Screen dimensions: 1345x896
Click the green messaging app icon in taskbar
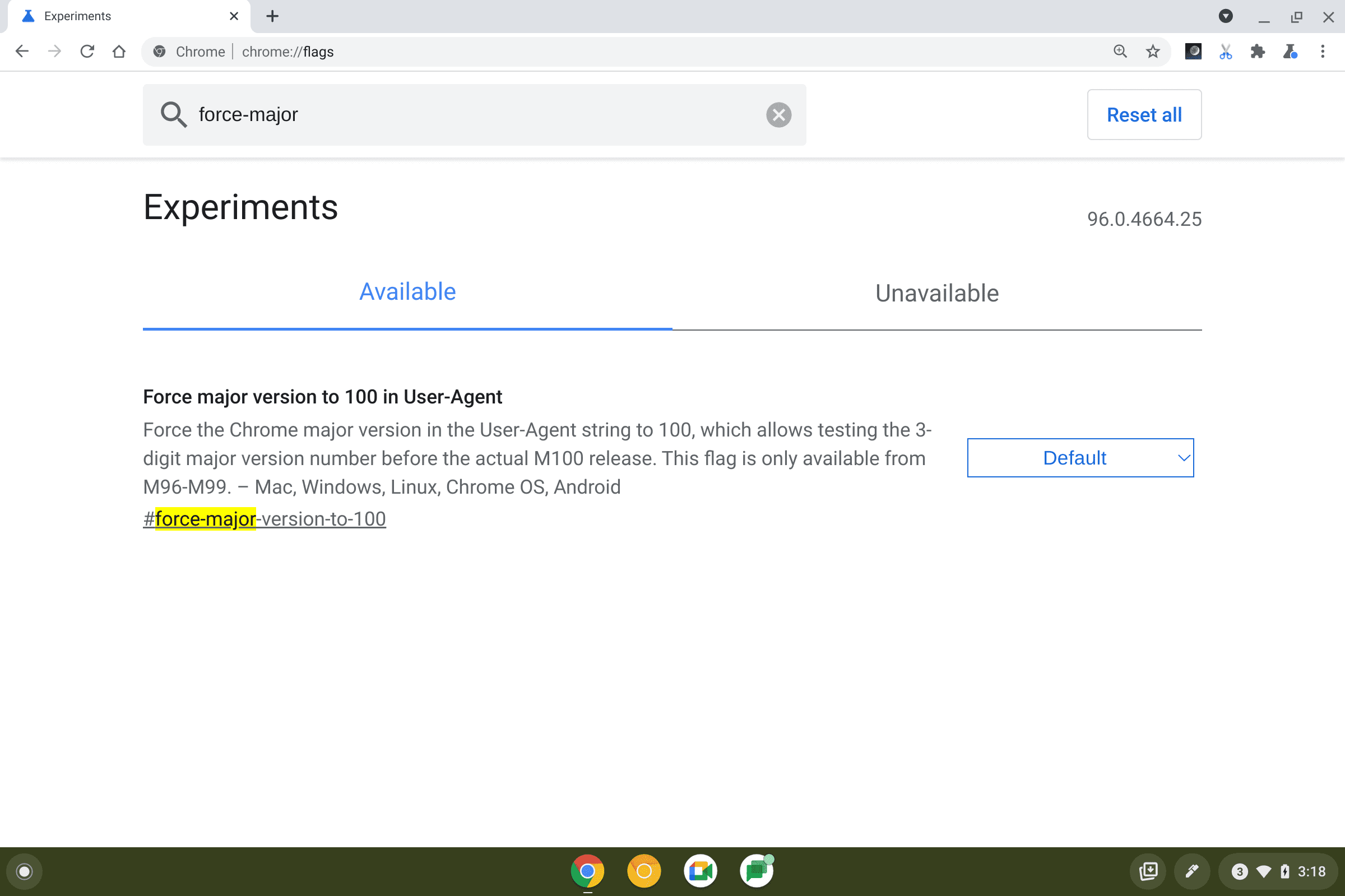(x=756, y=870)
